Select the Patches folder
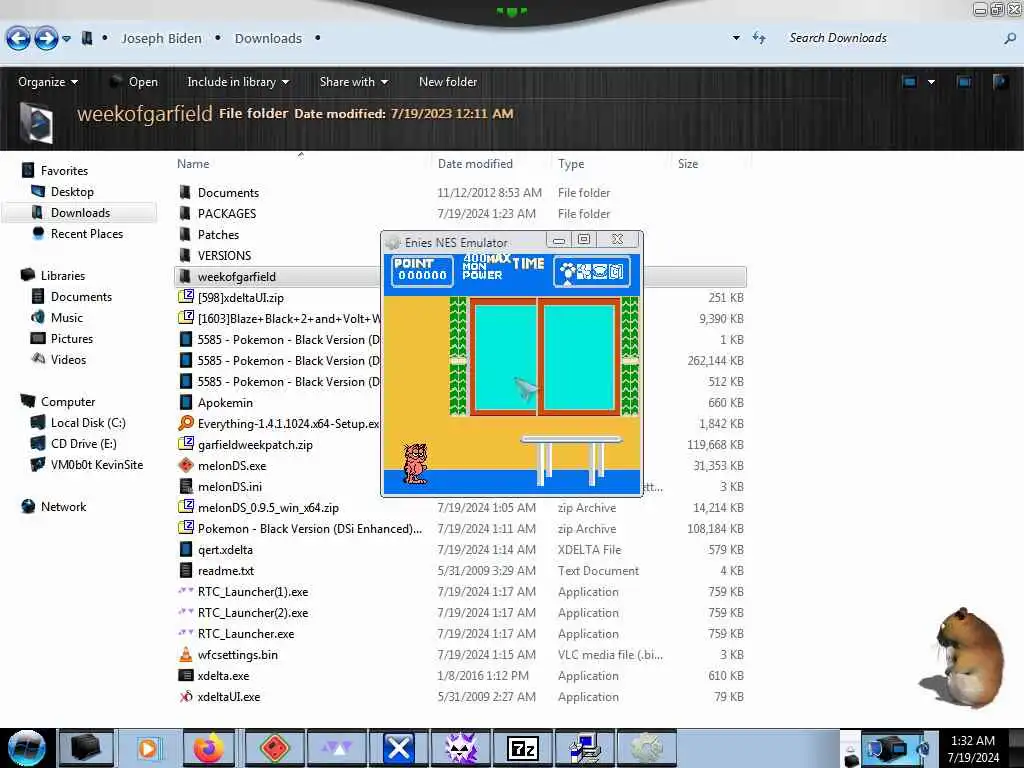Viewport: 1024px width, 768px height. pyautogui.click(x=218, y=234)
